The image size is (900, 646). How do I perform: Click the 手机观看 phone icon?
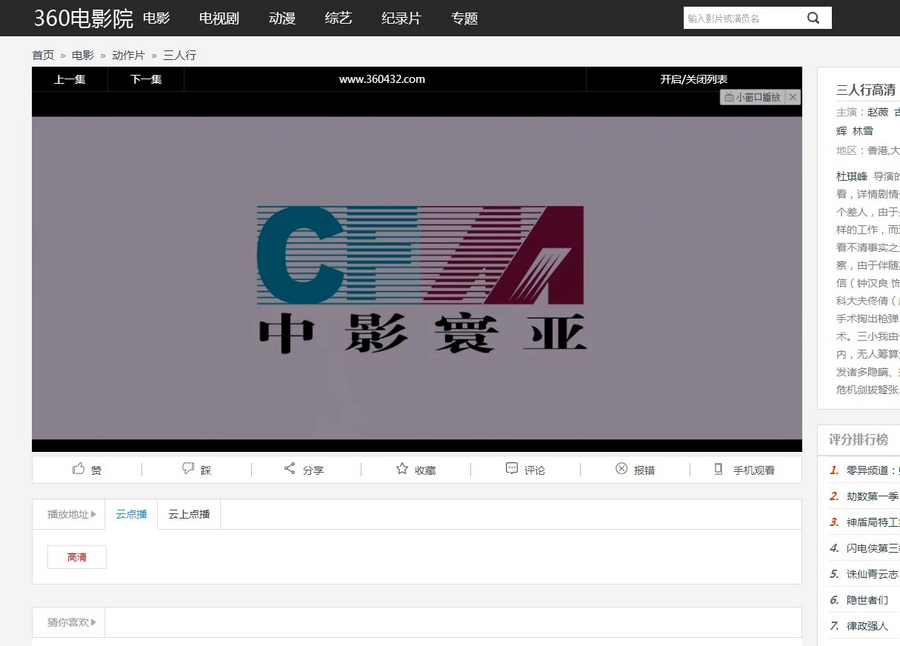pos(718,469)
